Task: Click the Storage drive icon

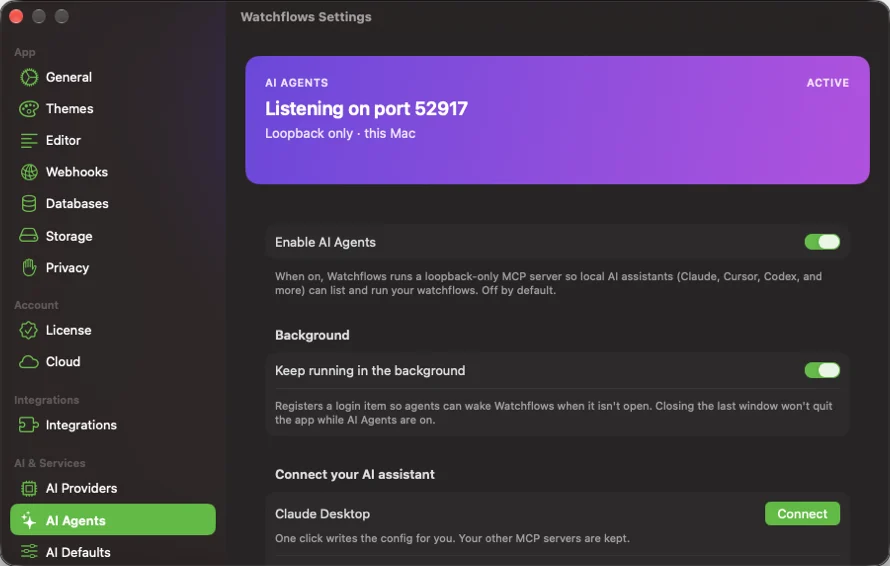Action: tap(29, 236)
